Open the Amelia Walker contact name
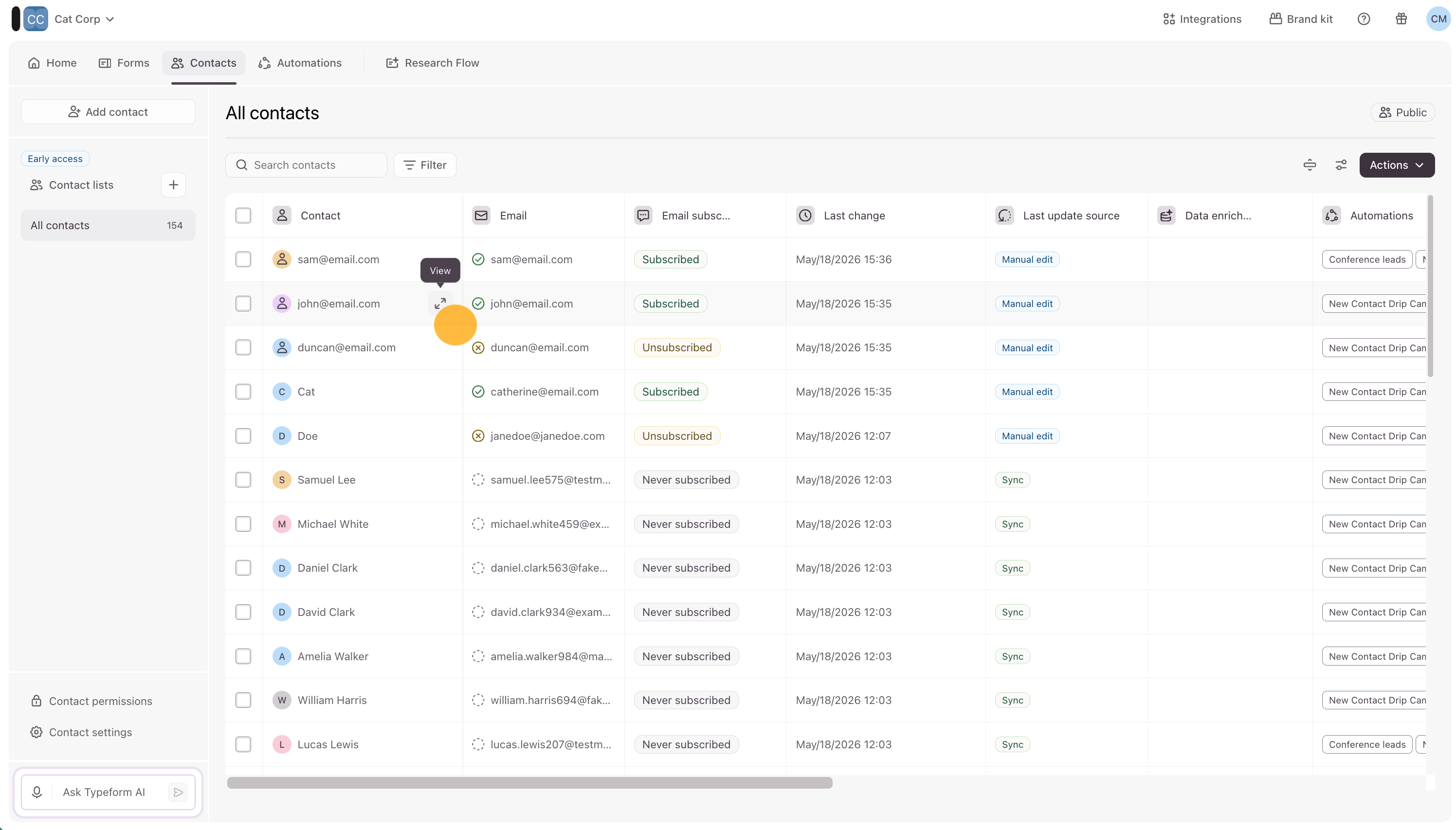The image size is (1456, 830). click(x=333, y=656)
